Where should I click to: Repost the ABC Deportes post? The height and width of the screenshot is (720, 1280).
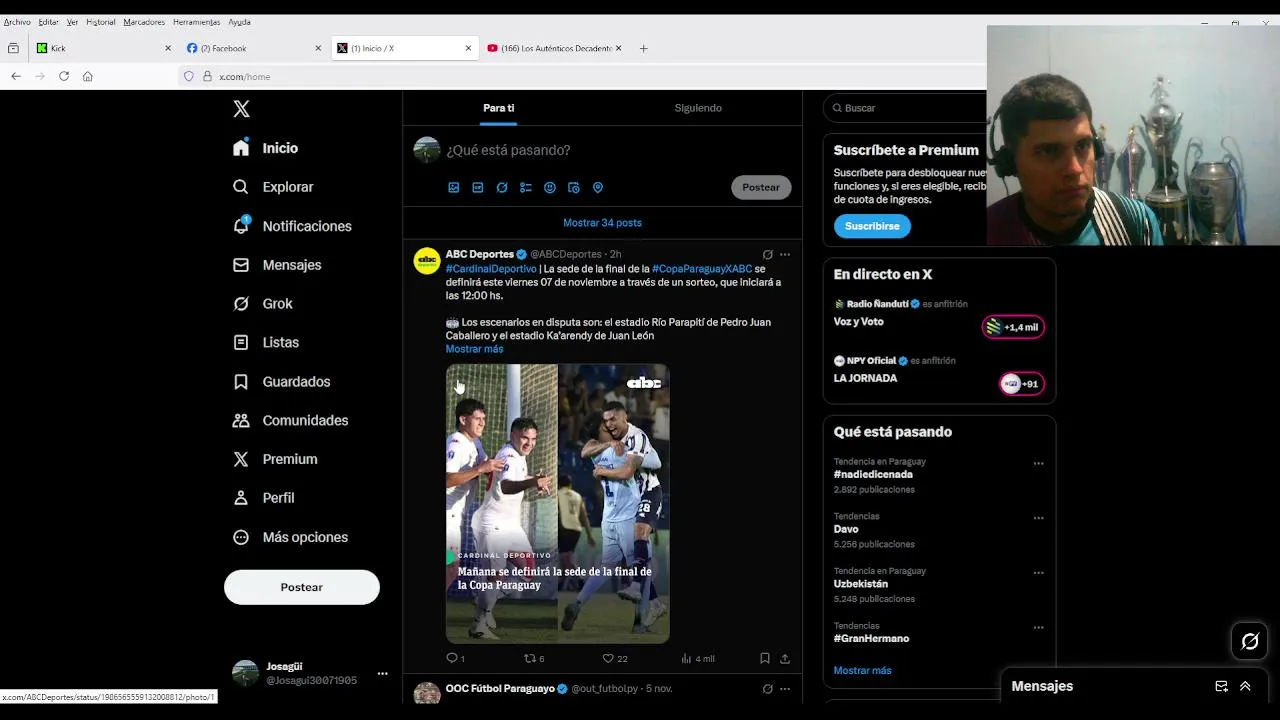[534, 658]
